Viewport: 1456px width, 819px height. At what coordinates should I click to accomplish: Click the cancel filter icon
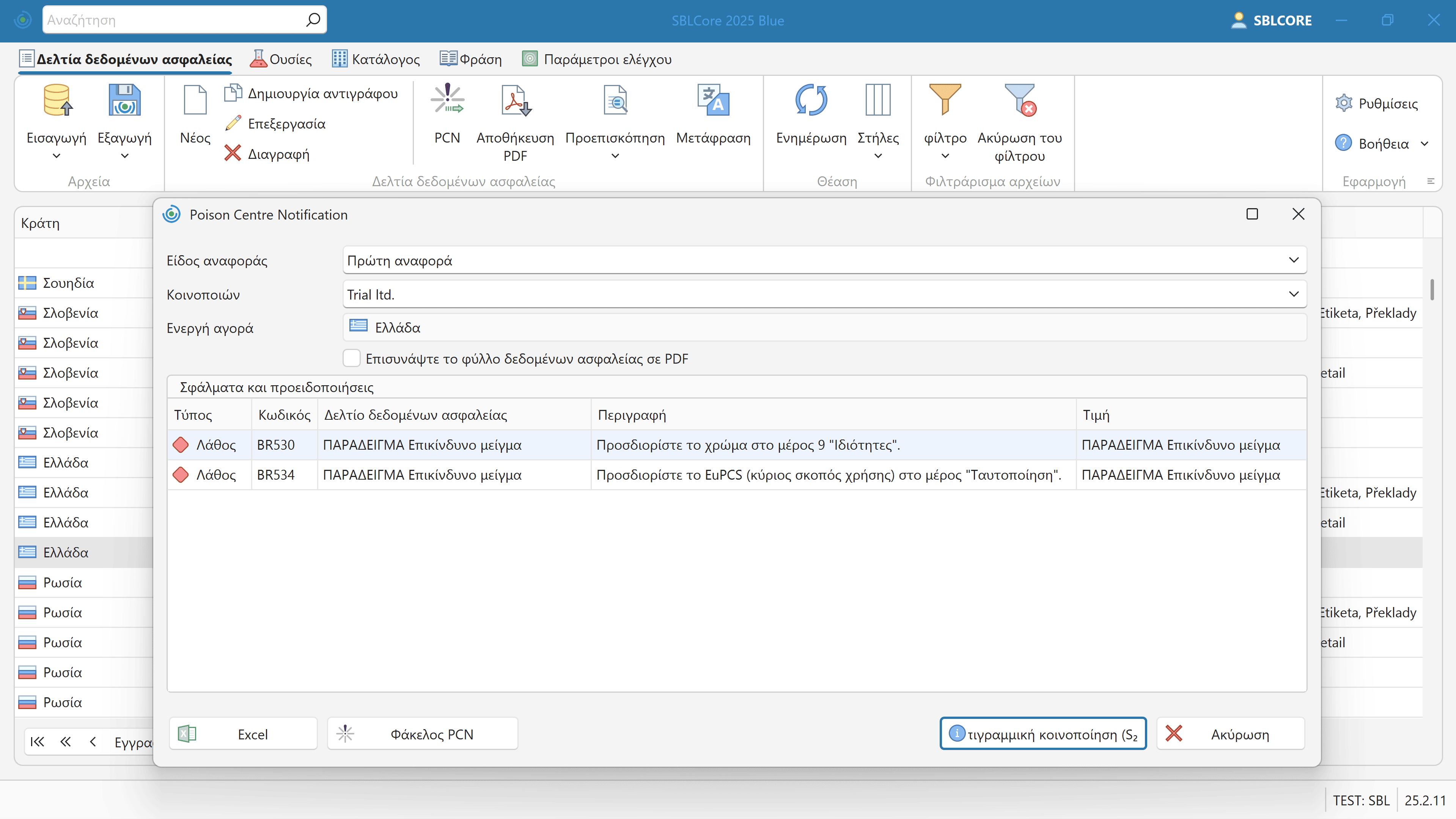point(1020,100)
